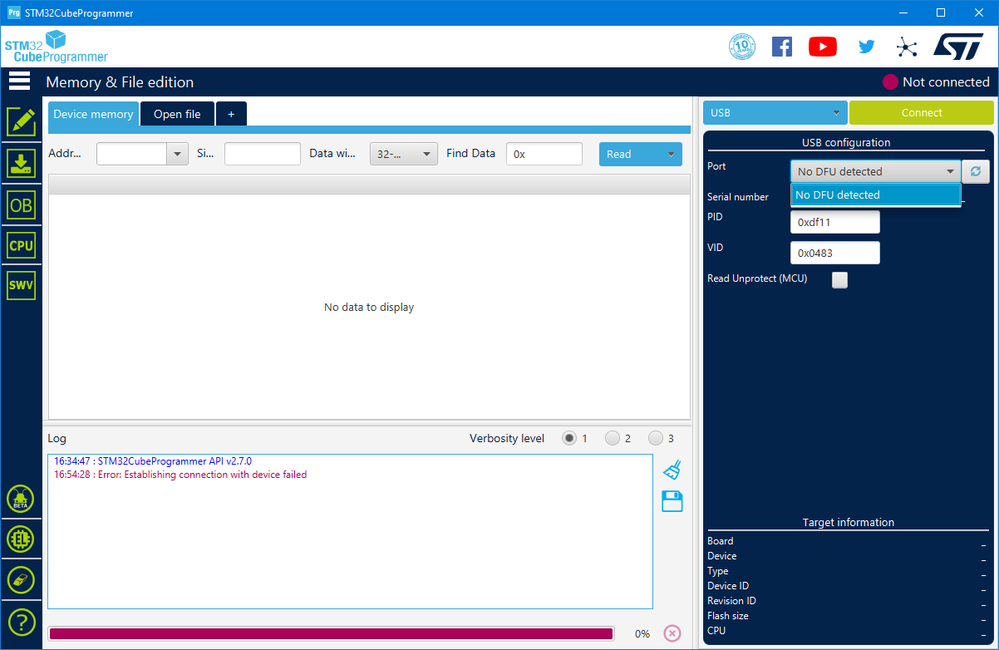Click the eraser full chip erase icon

tap(20, 580)
